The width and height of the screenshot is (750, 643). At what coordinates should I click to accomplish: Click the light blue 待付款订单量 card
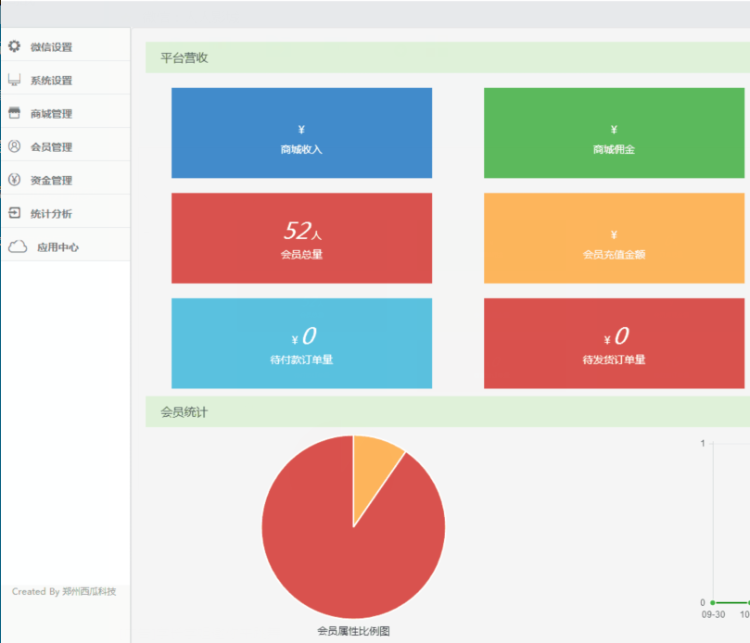tap(302, 344)
